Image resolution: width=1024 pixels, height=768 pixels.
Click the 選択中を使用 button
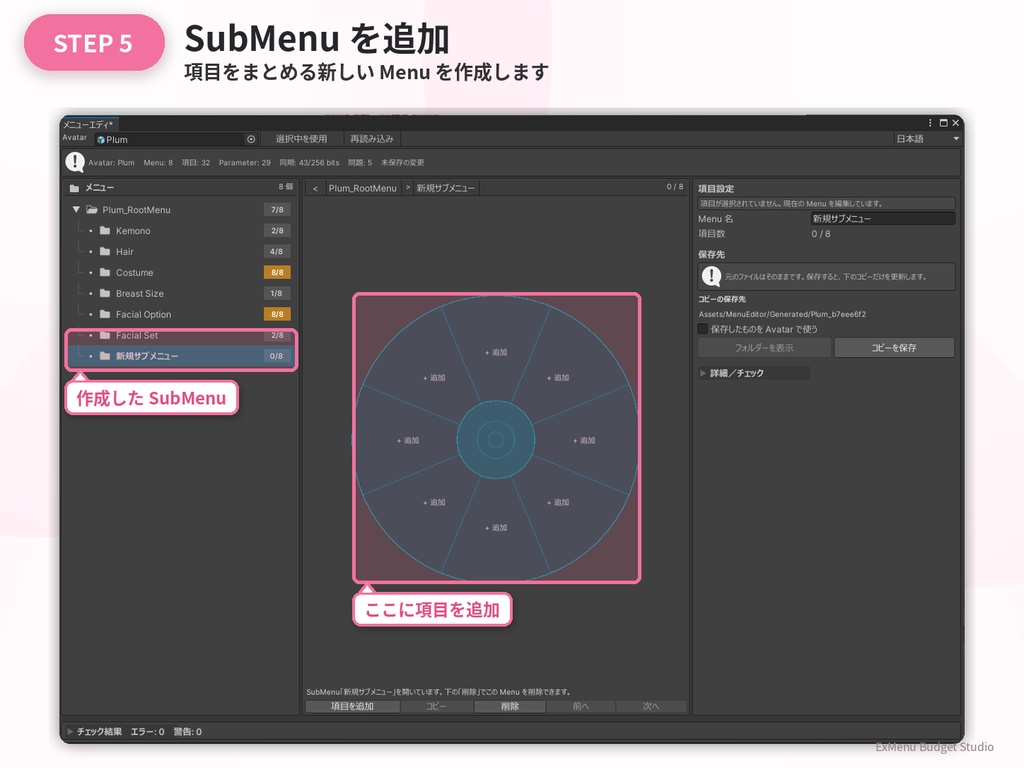click(x=301, y=138)
